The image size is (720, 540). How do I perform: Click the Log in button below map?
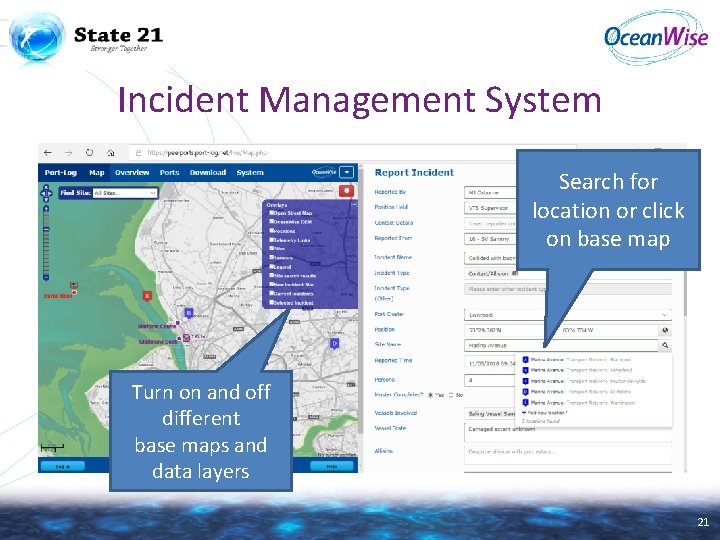[x=63, y=466]
